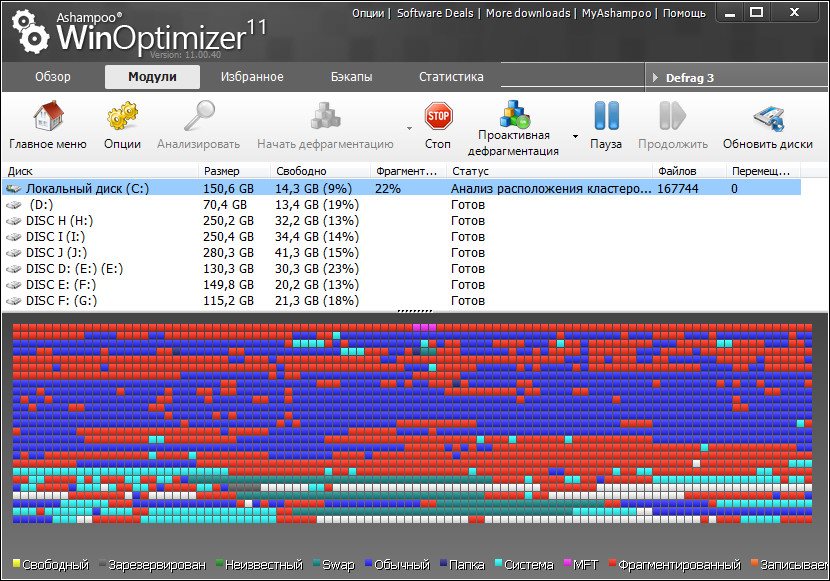
Task: Click the 115,2 GB size cell
Action: tap(229, 301)
